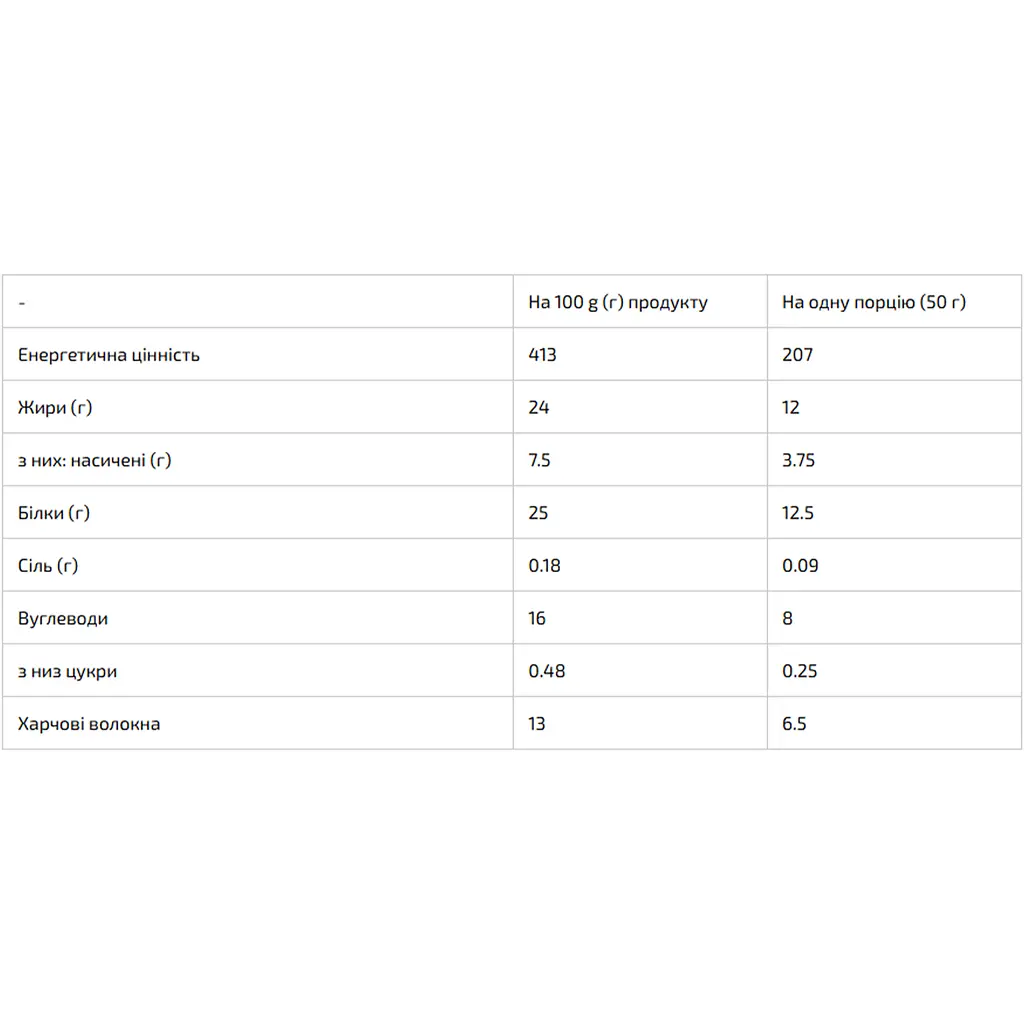Click the fat value 24 cell
This screenshot has width=1024, height=1024.
(538, 408)
